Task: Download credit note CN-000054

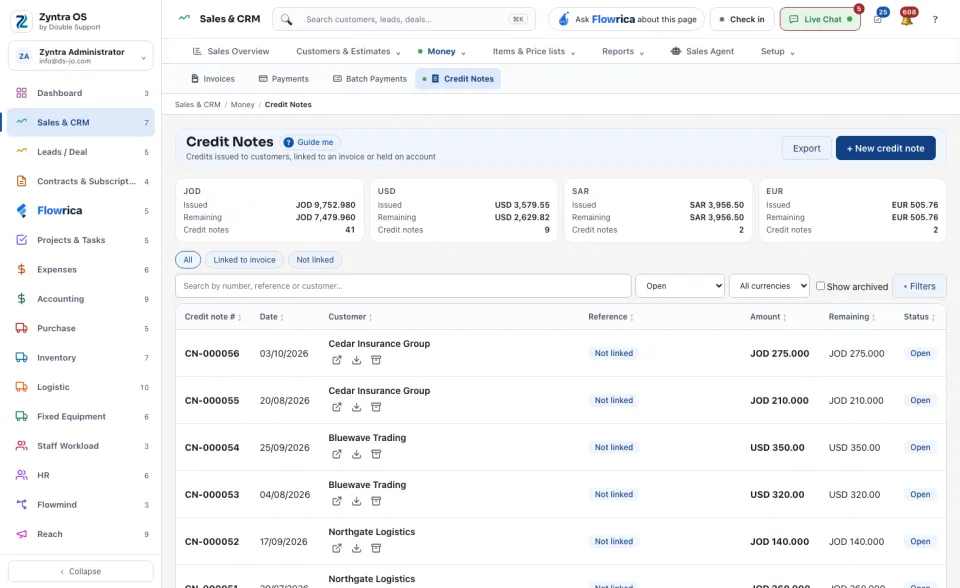Action: click(356, 454)
